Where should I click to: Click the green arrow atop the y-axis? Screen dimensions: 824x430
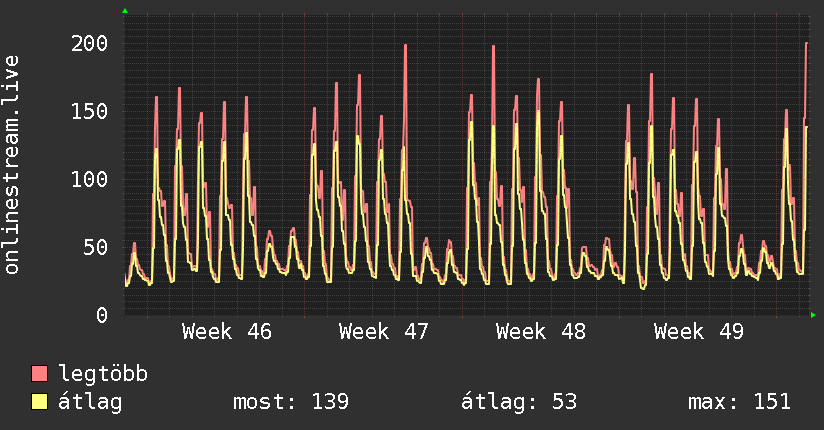click(125, 11)
